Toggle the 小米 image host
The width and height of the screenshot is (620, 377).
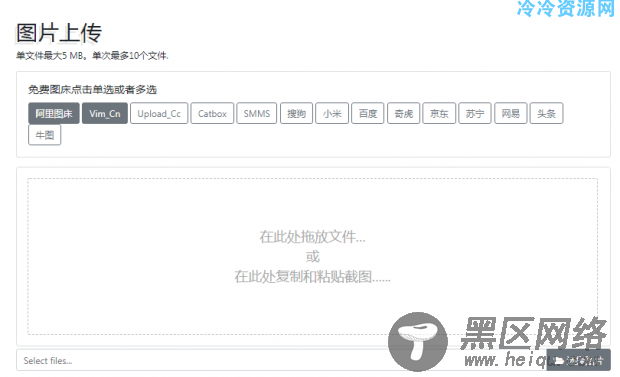coord(332,114)
